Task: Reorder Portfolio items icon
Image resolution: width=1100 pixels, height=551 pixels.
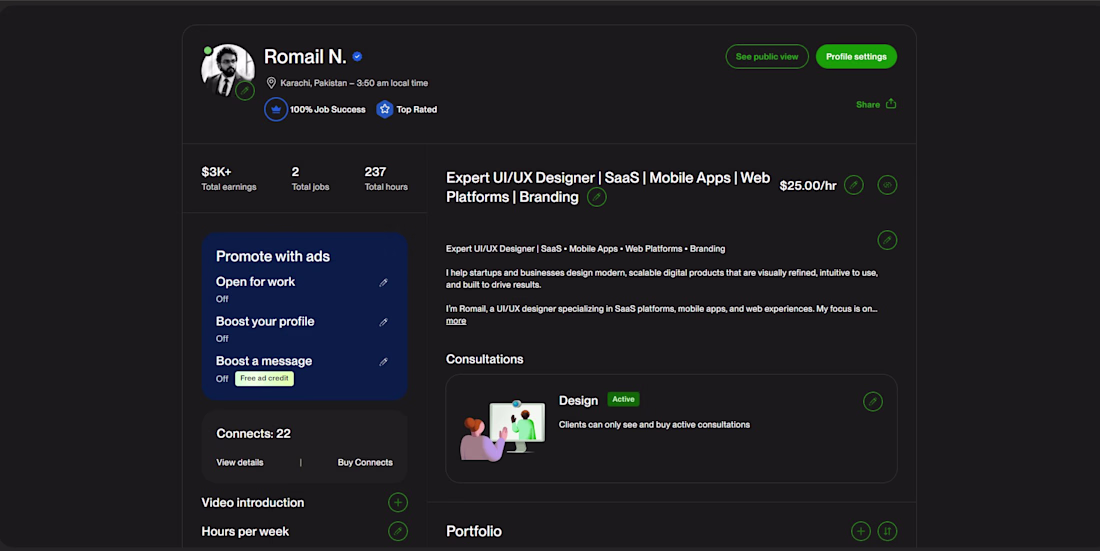Action: coord(887,531)
